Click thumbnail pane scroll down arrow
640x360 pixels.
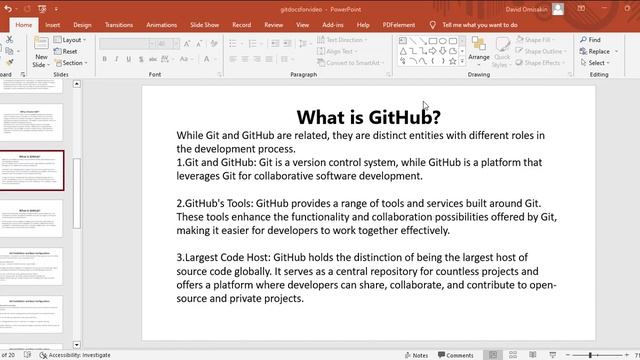tap(76, 345)
